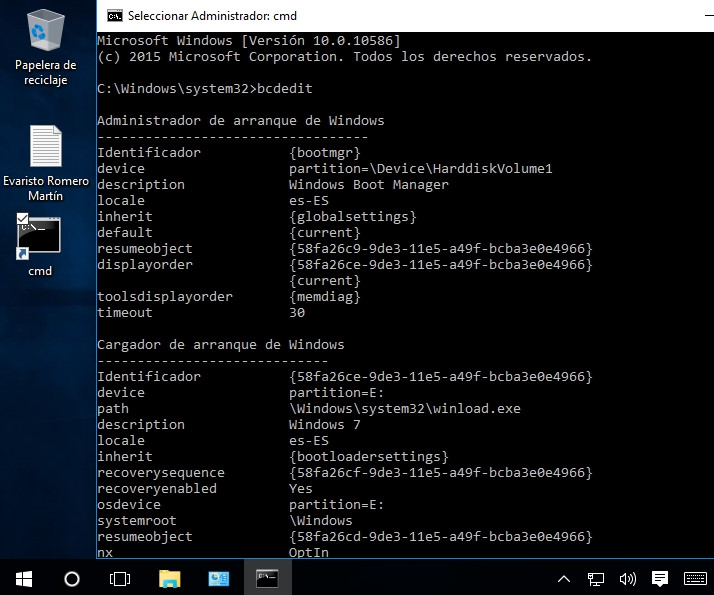
Task: Select the Evaristo Romero Martín text file
Action: point(45,147)
